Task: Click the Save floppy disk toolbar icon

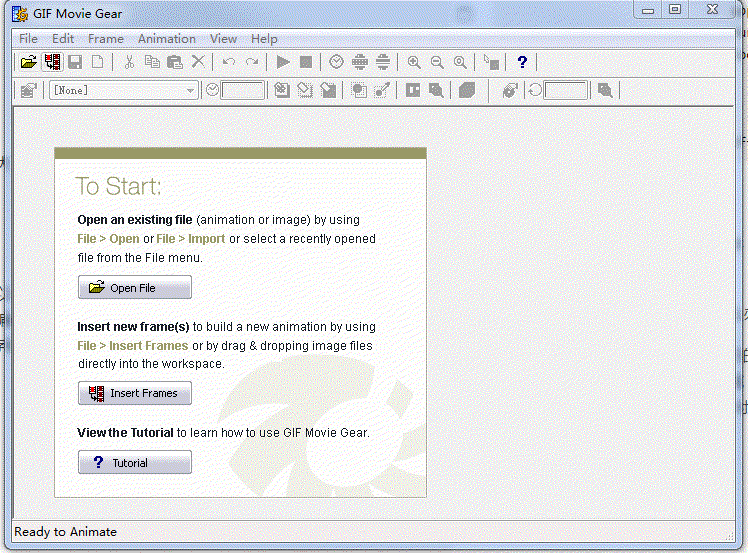Action: tap(75, 62)
